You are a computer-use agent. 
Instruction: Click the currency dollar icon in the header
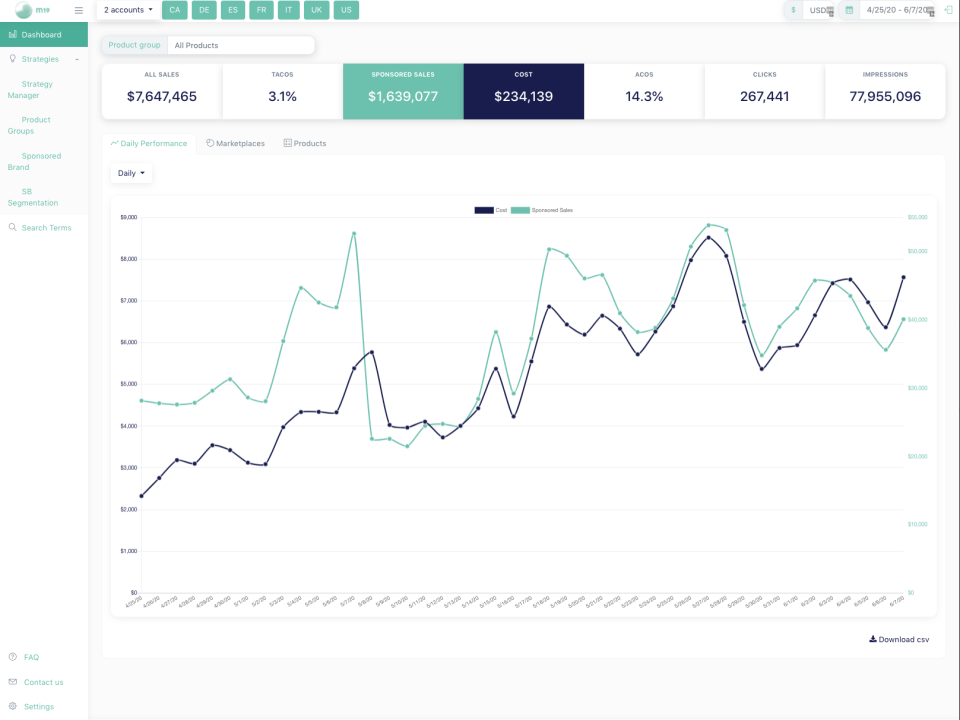point(794,10)
